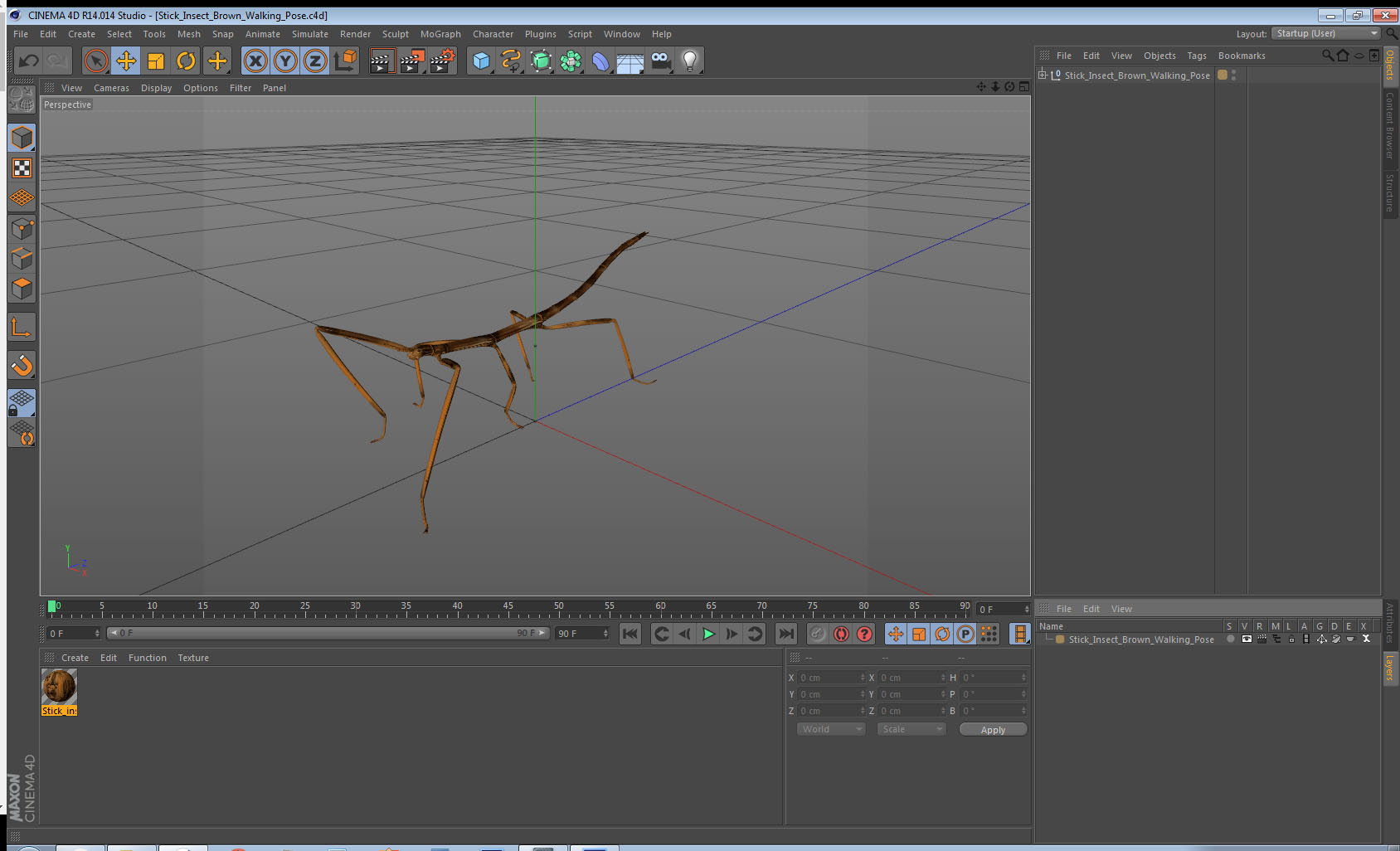Toggle locked workplane icon
This screenshot has width=1400, height=851.
tap(22, 403)
